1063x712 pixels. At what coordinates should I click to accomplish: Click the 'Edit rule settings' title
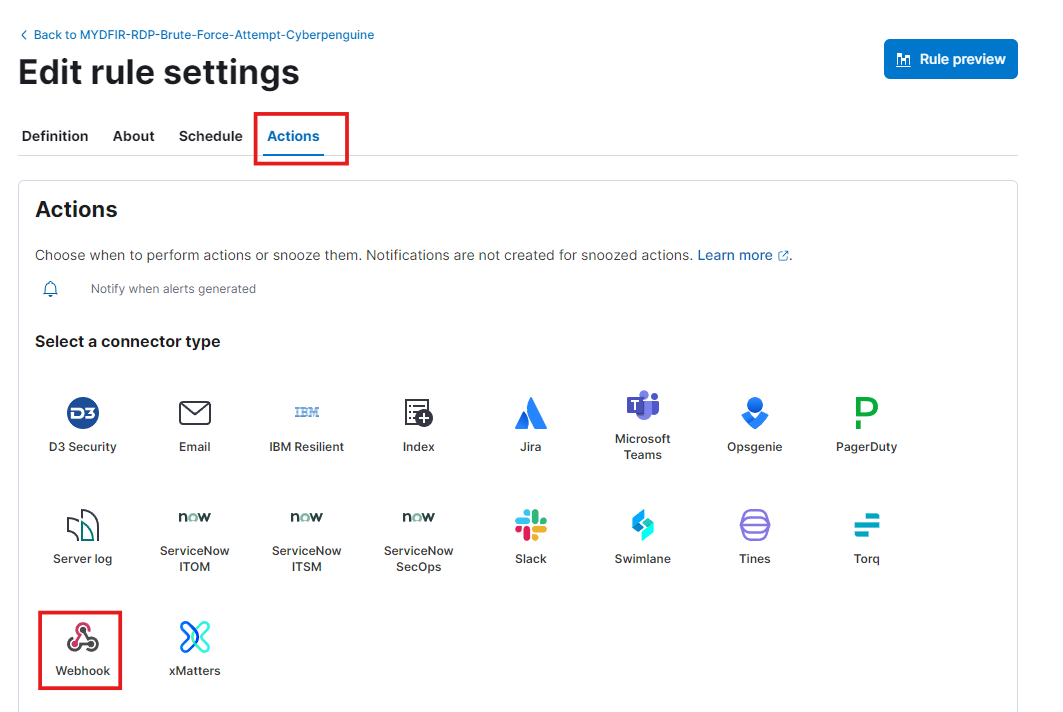coord(159,72)
